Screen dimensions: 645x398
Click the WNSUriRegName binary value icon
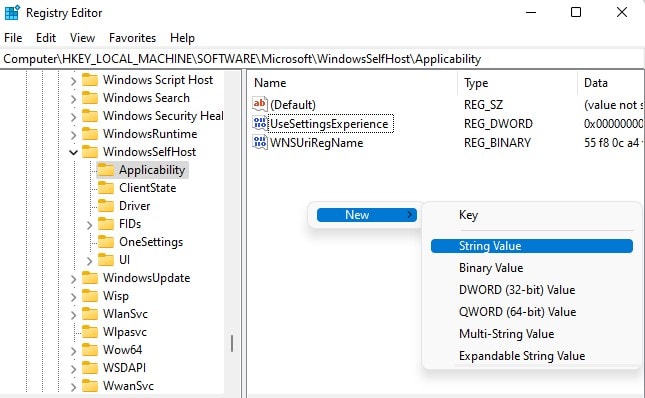(x=260, y=142)
